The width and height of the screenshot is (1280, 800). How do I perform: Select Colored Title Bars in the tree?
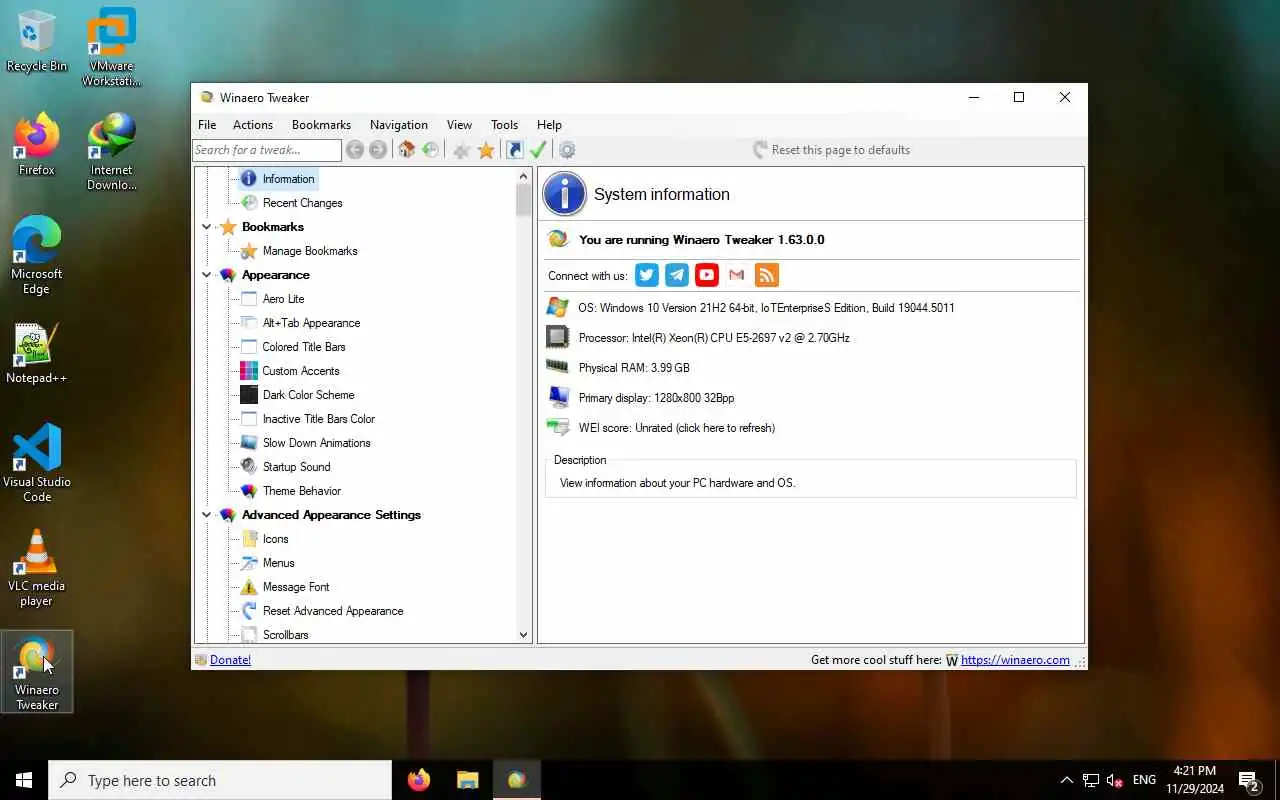pos(304,347)
